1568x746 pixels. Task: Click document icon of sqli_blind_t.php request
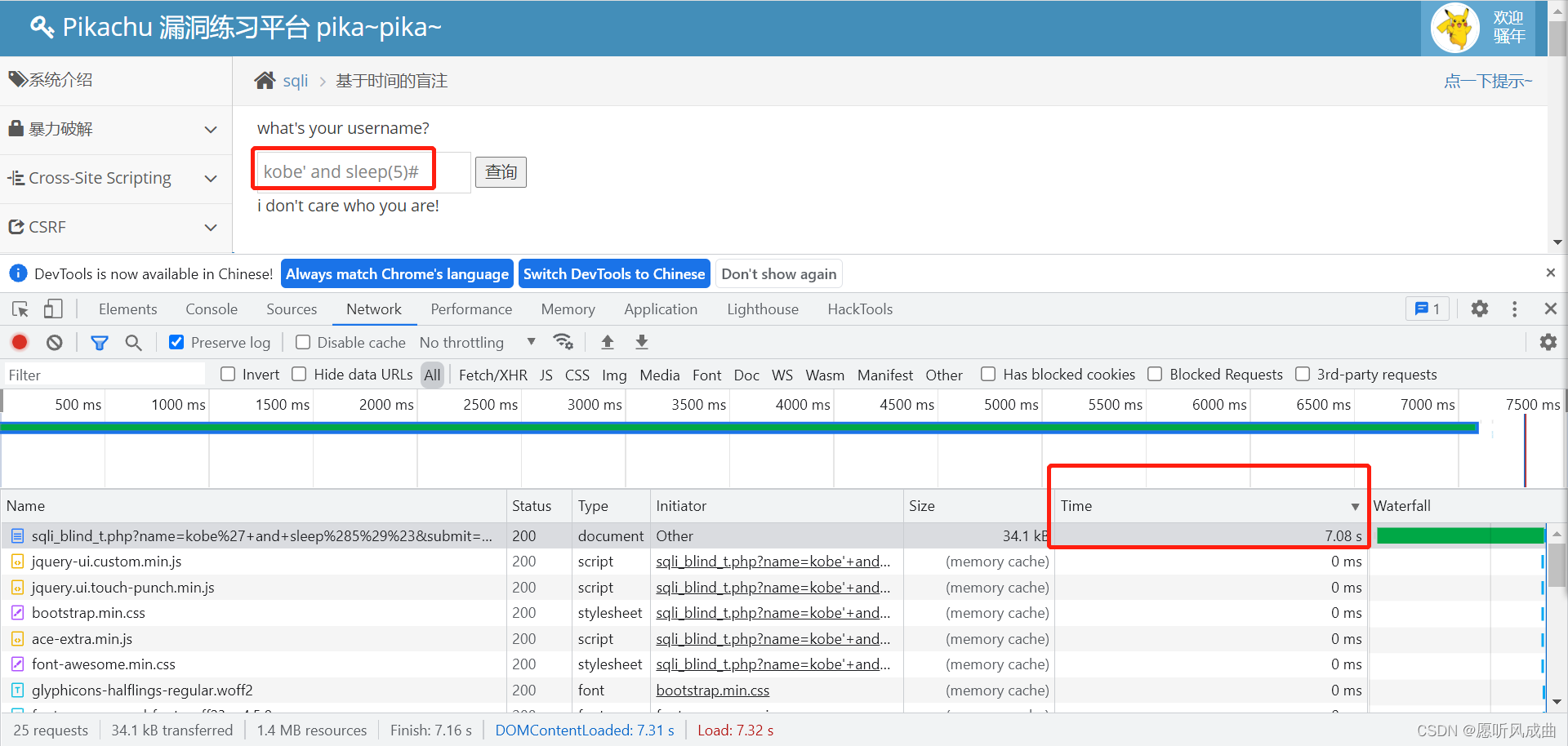17,535
